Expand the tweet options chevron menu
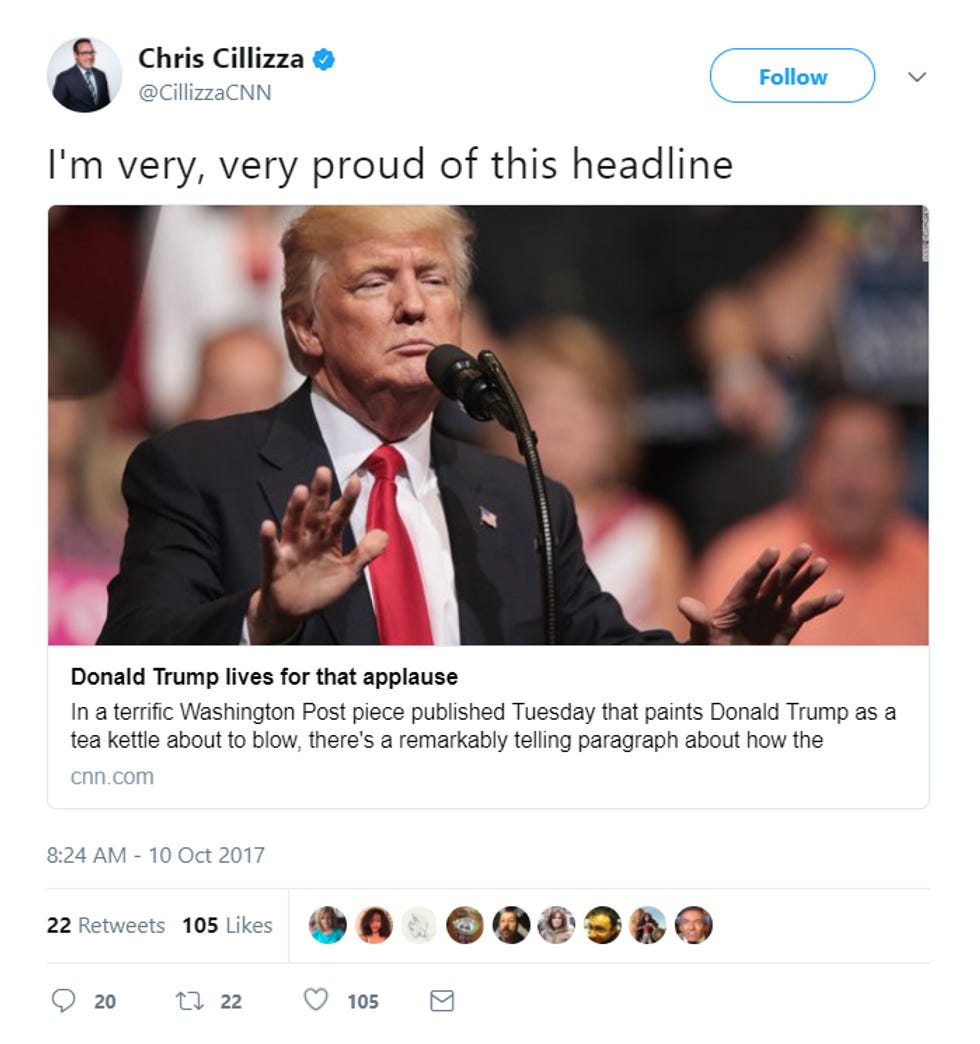This screenshot has width=980, height=1044. click(917, 77)
